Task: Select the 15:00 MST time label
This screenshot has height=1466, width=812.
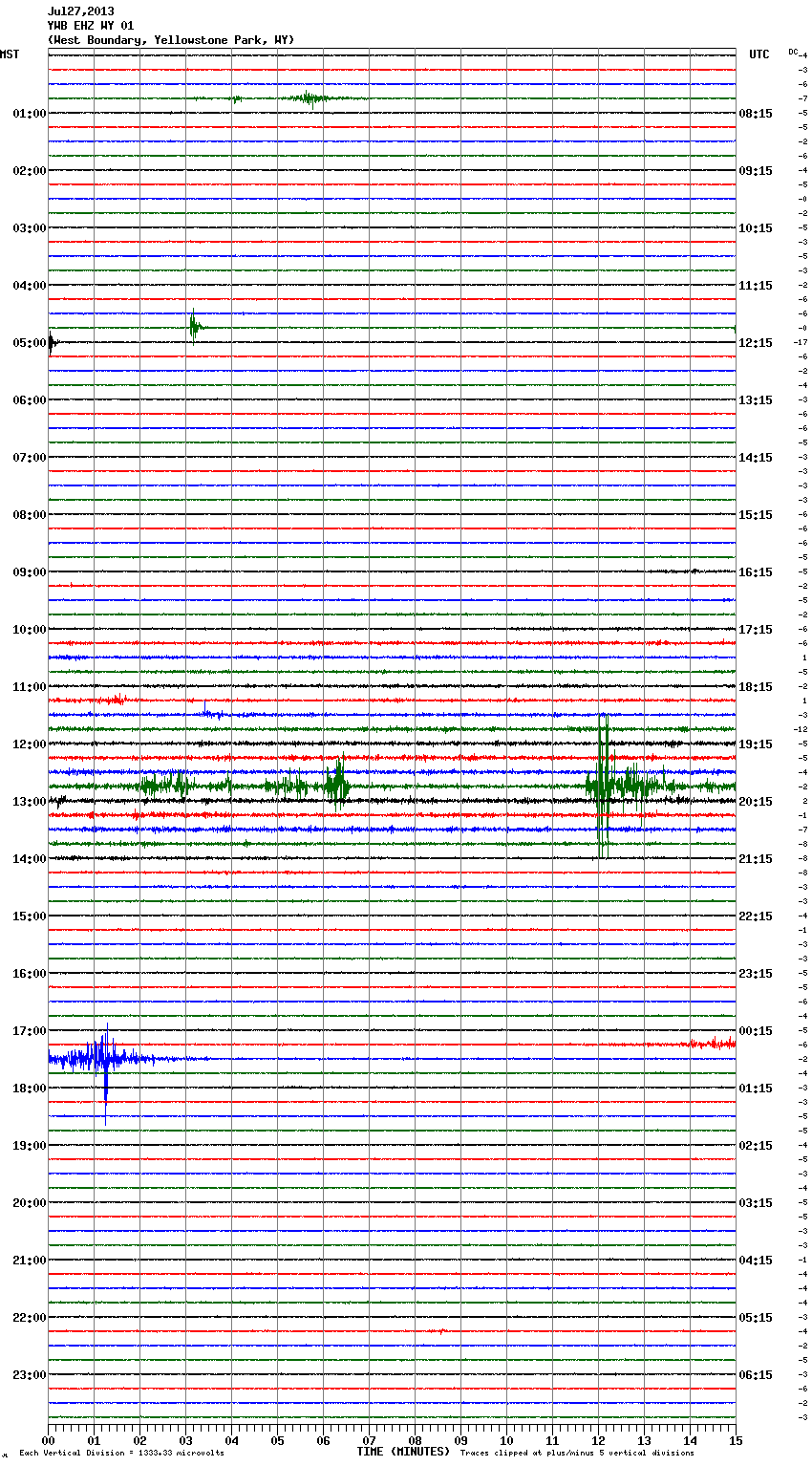Action: [30, 916]
